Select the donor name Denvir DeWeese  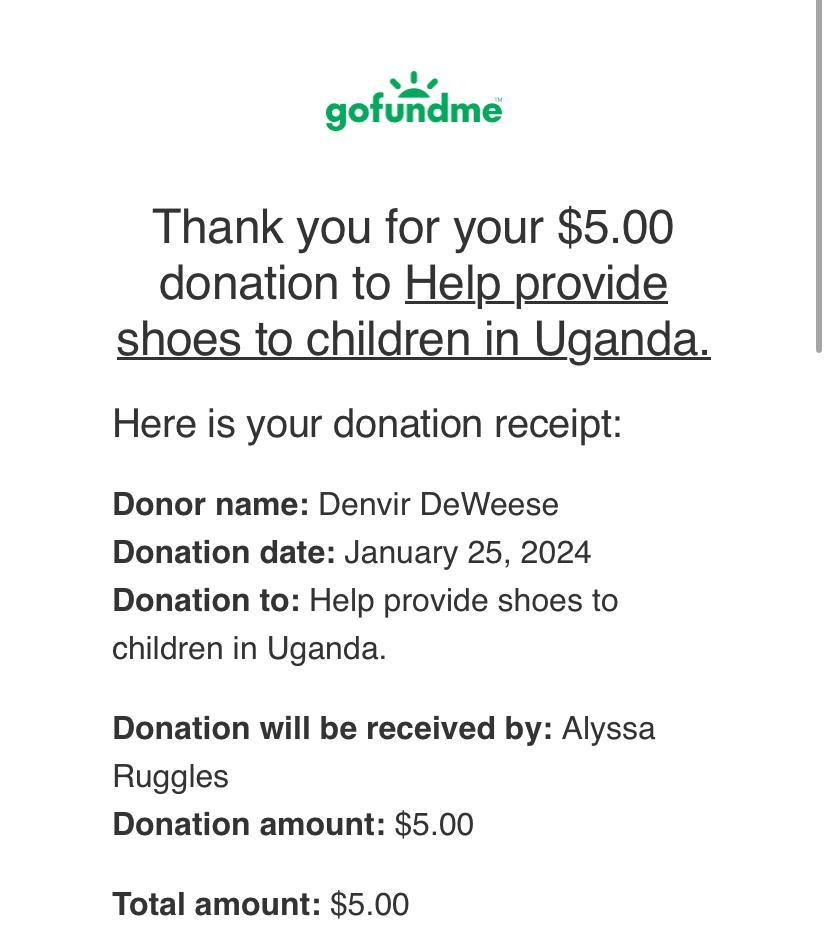[438, 504]
